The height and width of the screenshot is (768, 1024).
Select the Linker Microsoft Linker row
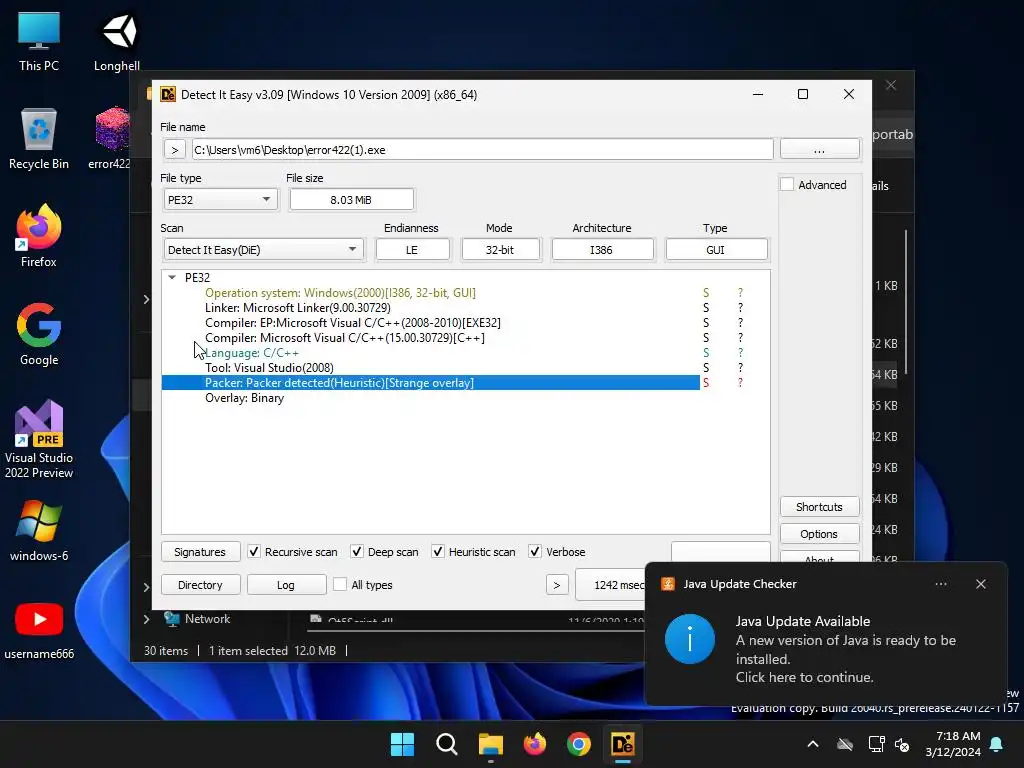pos(431,308)
